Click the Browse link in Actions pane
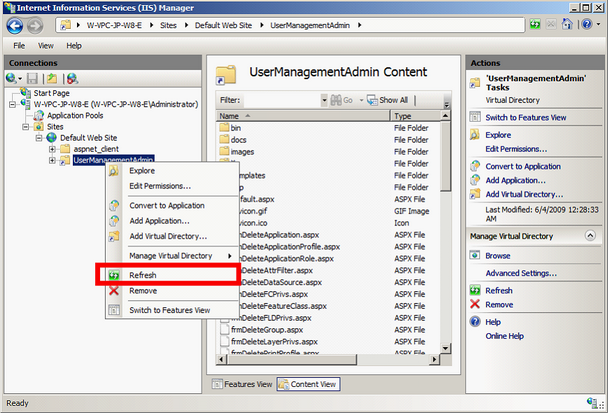 pos(497,256)
